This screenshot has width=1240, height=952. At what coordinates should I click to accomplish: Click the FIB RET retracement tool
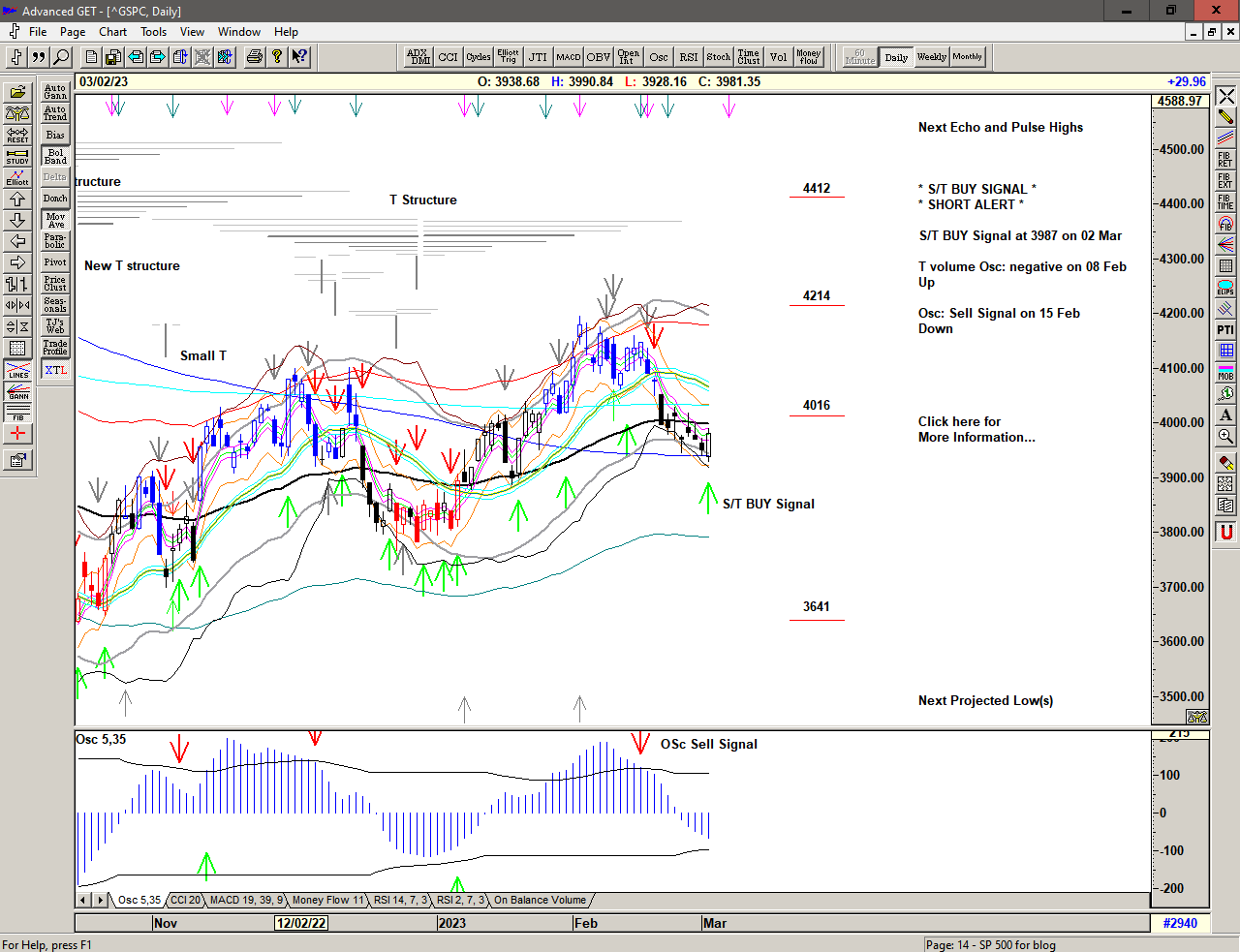coord(1225,159)
